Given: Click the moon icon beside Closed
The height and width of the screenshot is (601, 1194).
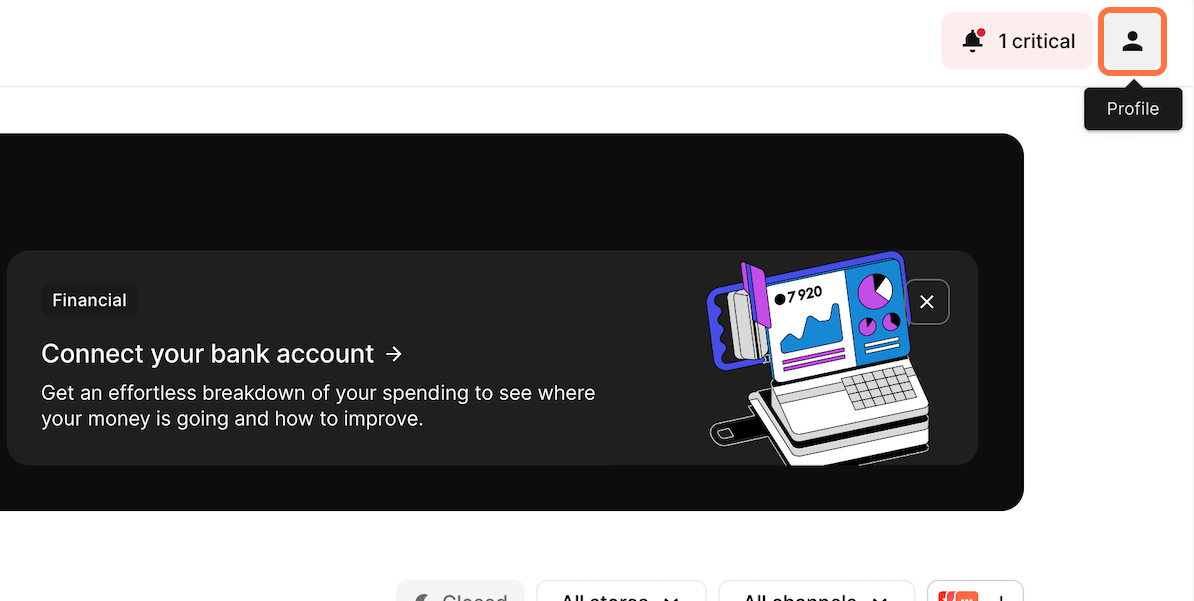Looking at the screenshot, I should point(422,598).
